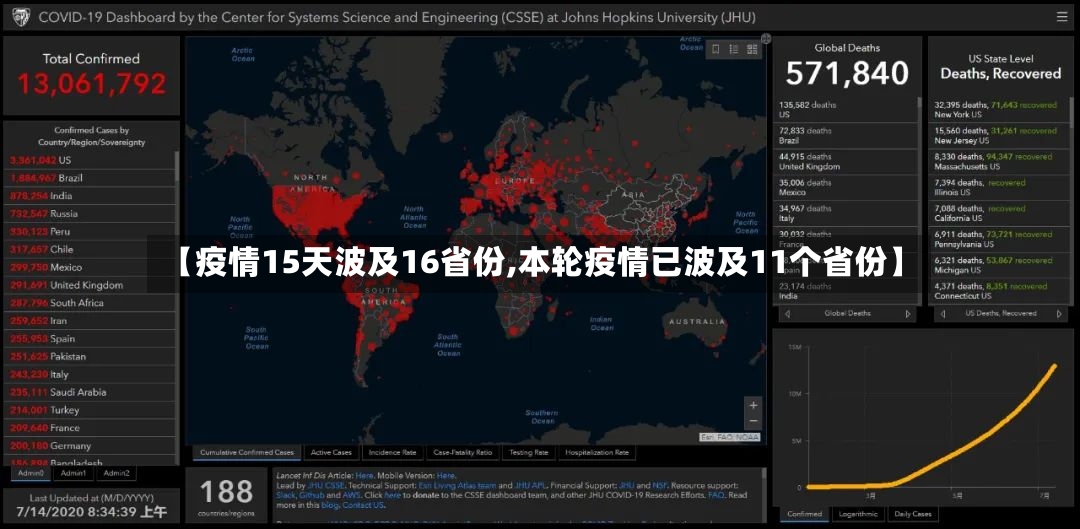Open the Contact US link

[x=362, y=505]
